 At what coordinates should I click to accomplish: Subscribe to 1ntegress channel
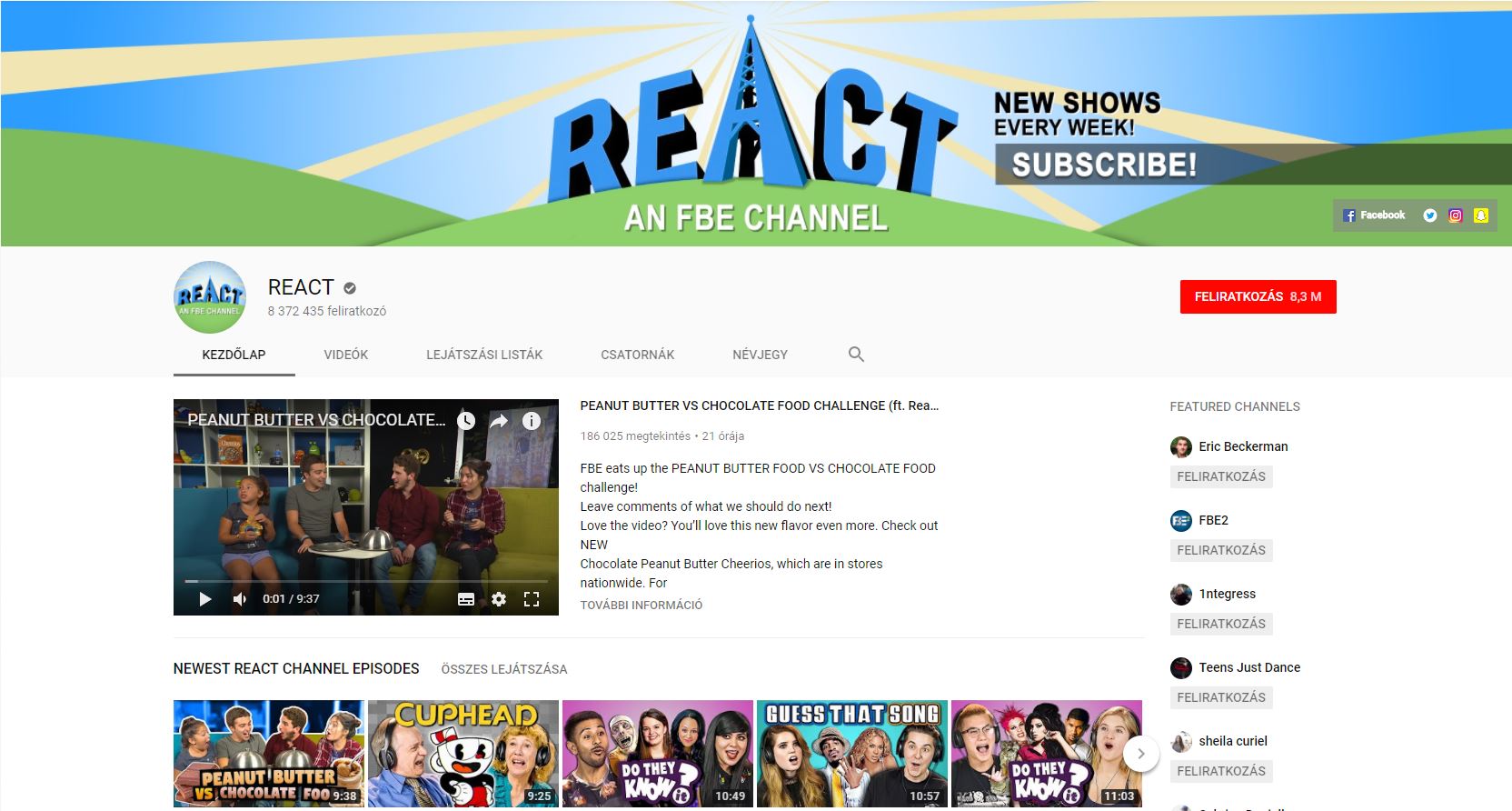1221,624
